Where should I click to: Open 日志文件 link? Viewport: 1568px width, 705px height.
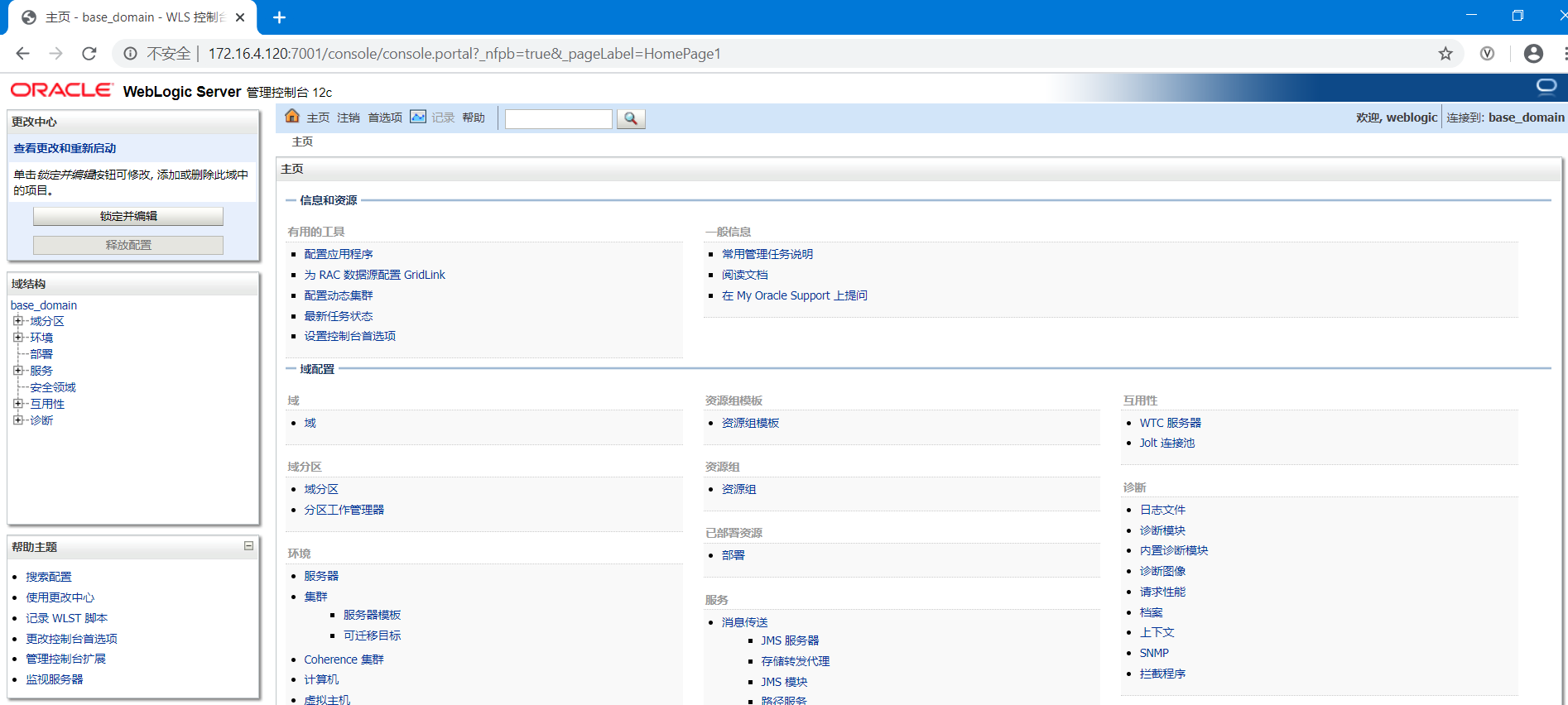[x=1163, y=510]
